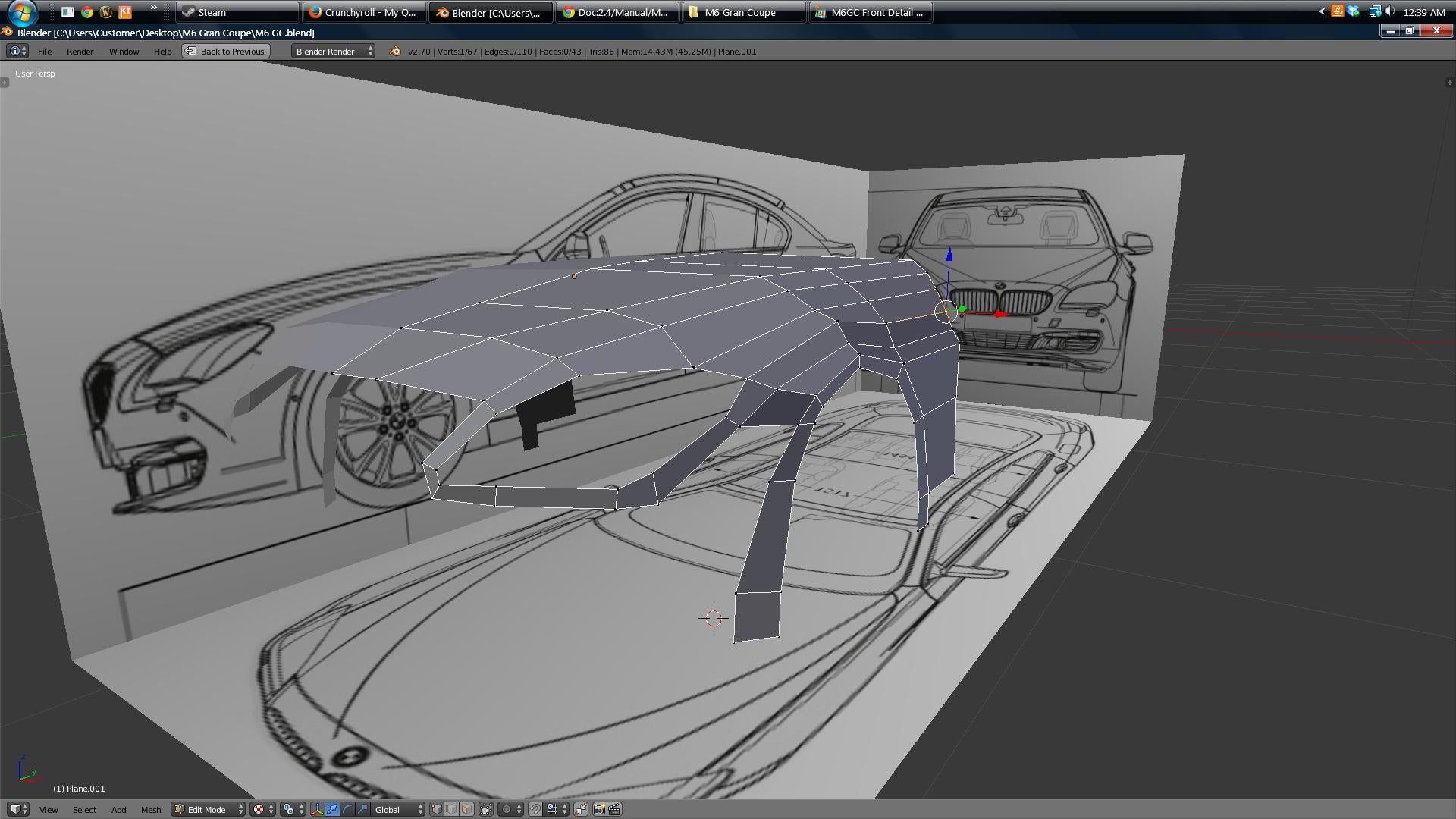Open the Render menu
This screenshot has height=819, width=1456.
pyautogui.click(x=80, y=51)
